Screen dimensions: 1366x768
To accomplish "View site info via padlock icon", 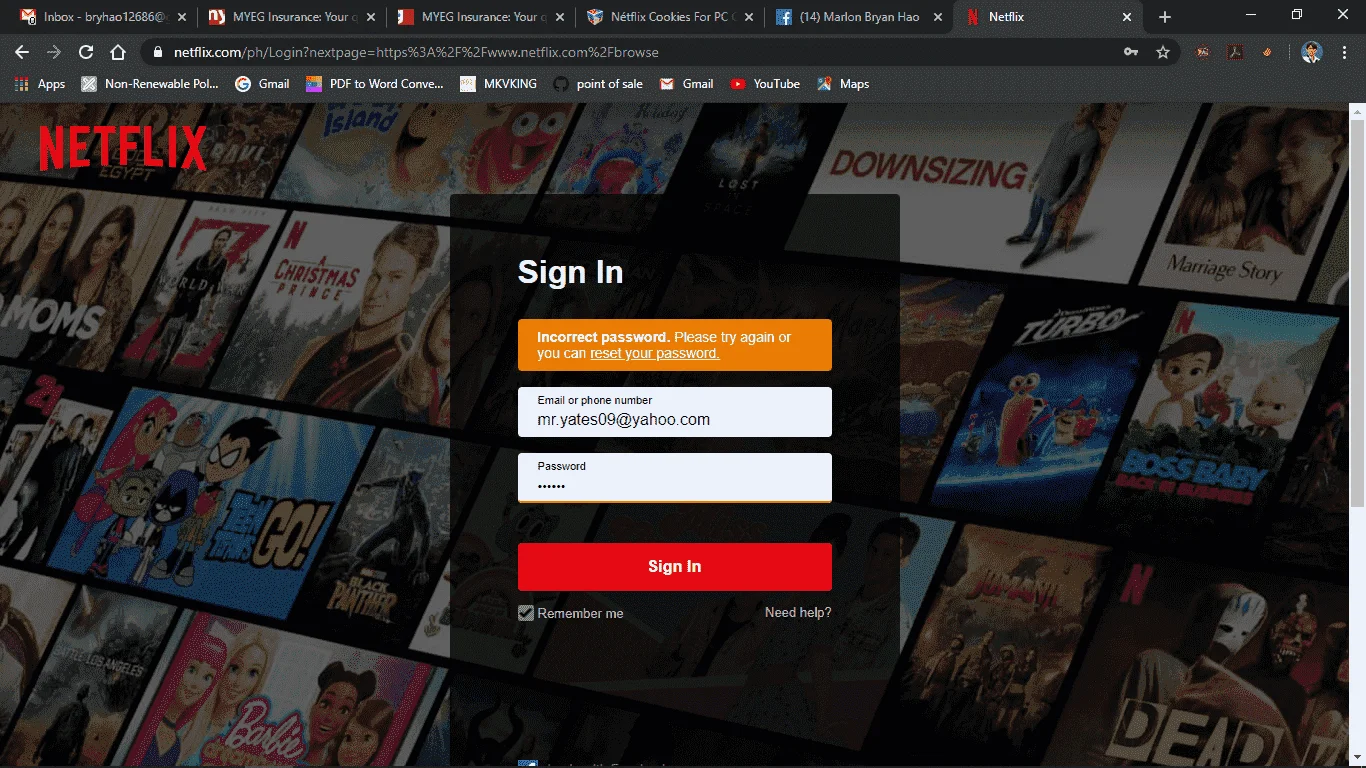I will click(157, 52).
